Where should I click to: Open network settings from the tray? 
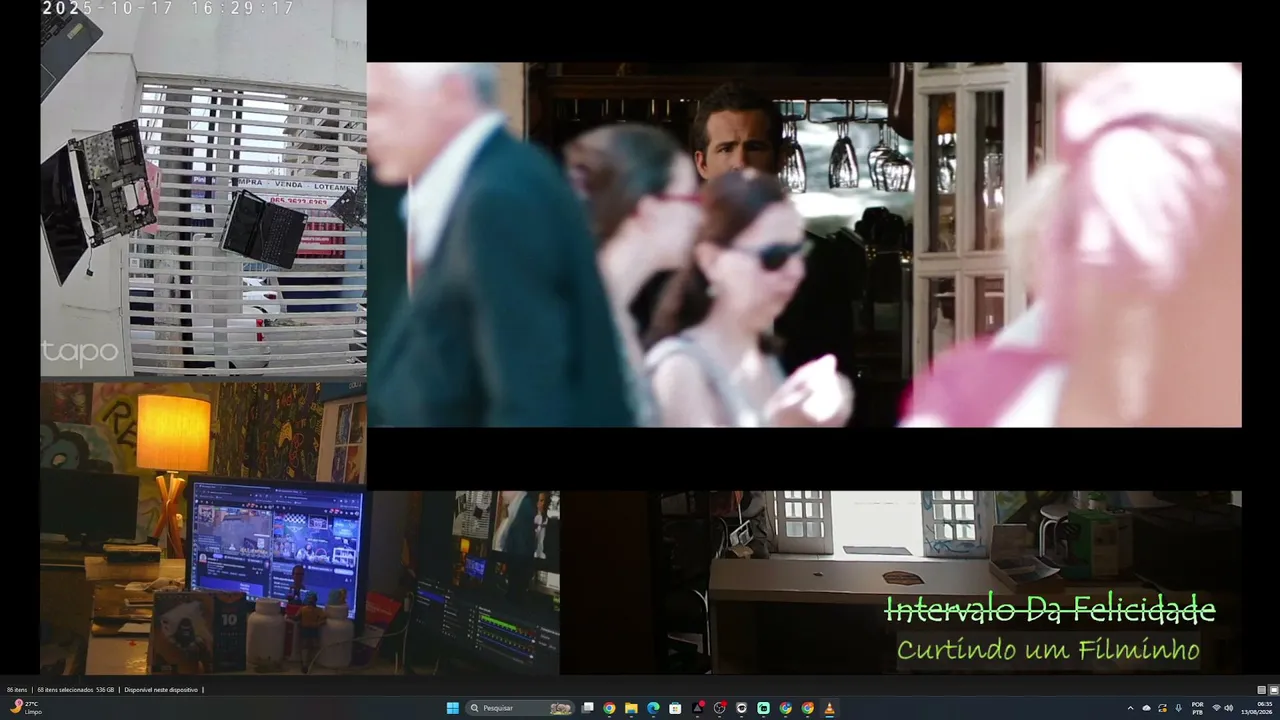click(1217, 708)
